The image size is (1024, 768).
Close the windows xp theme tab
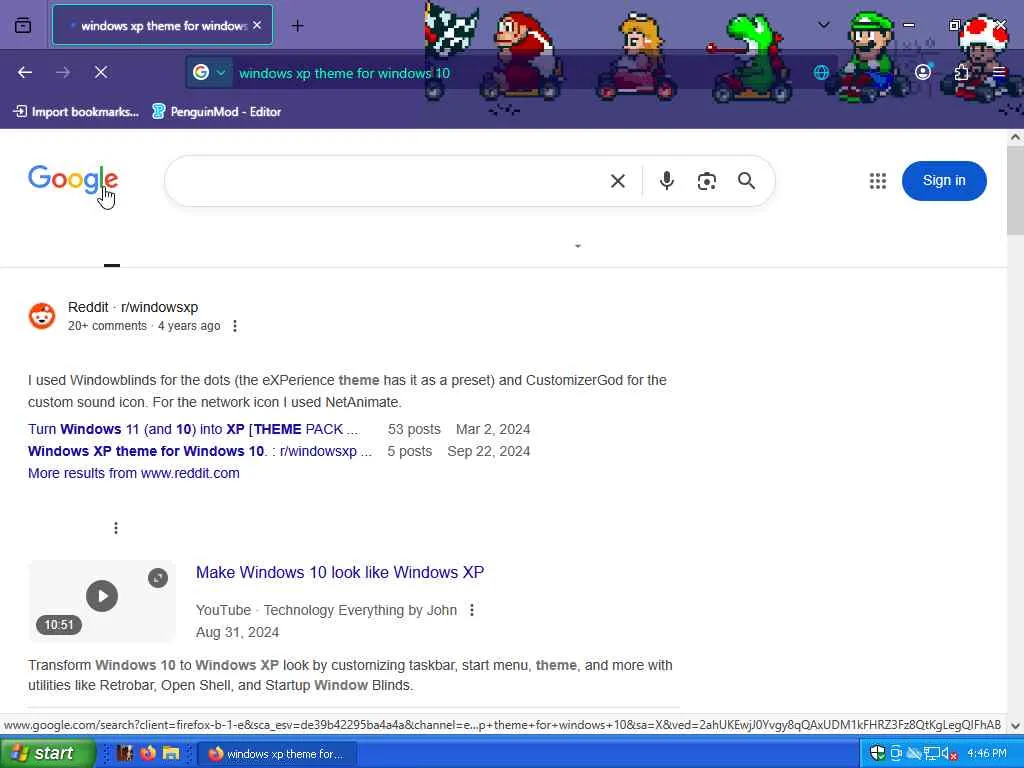[257, 25]
